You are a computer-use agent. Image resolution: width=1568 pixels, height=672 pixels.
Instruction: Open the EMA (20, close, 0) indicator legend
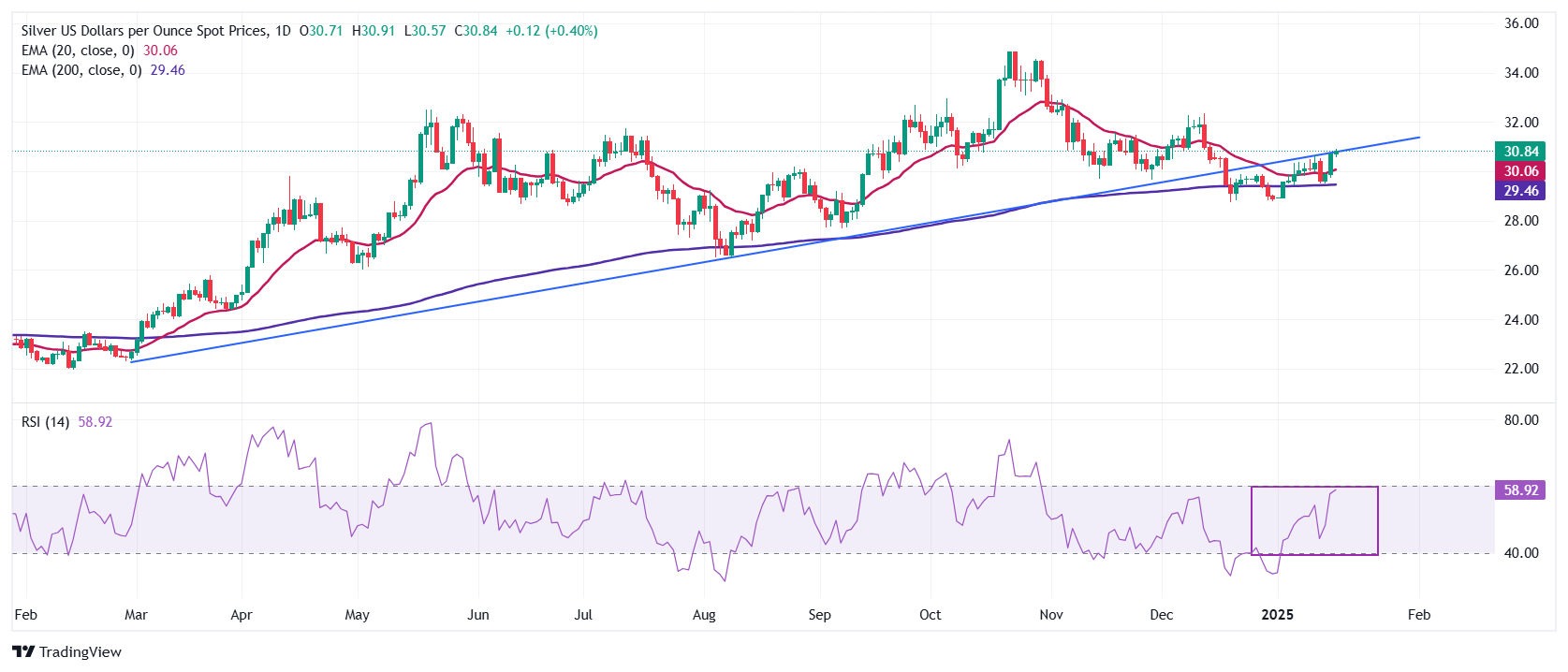pyautogui.click(x=78, y=51)
